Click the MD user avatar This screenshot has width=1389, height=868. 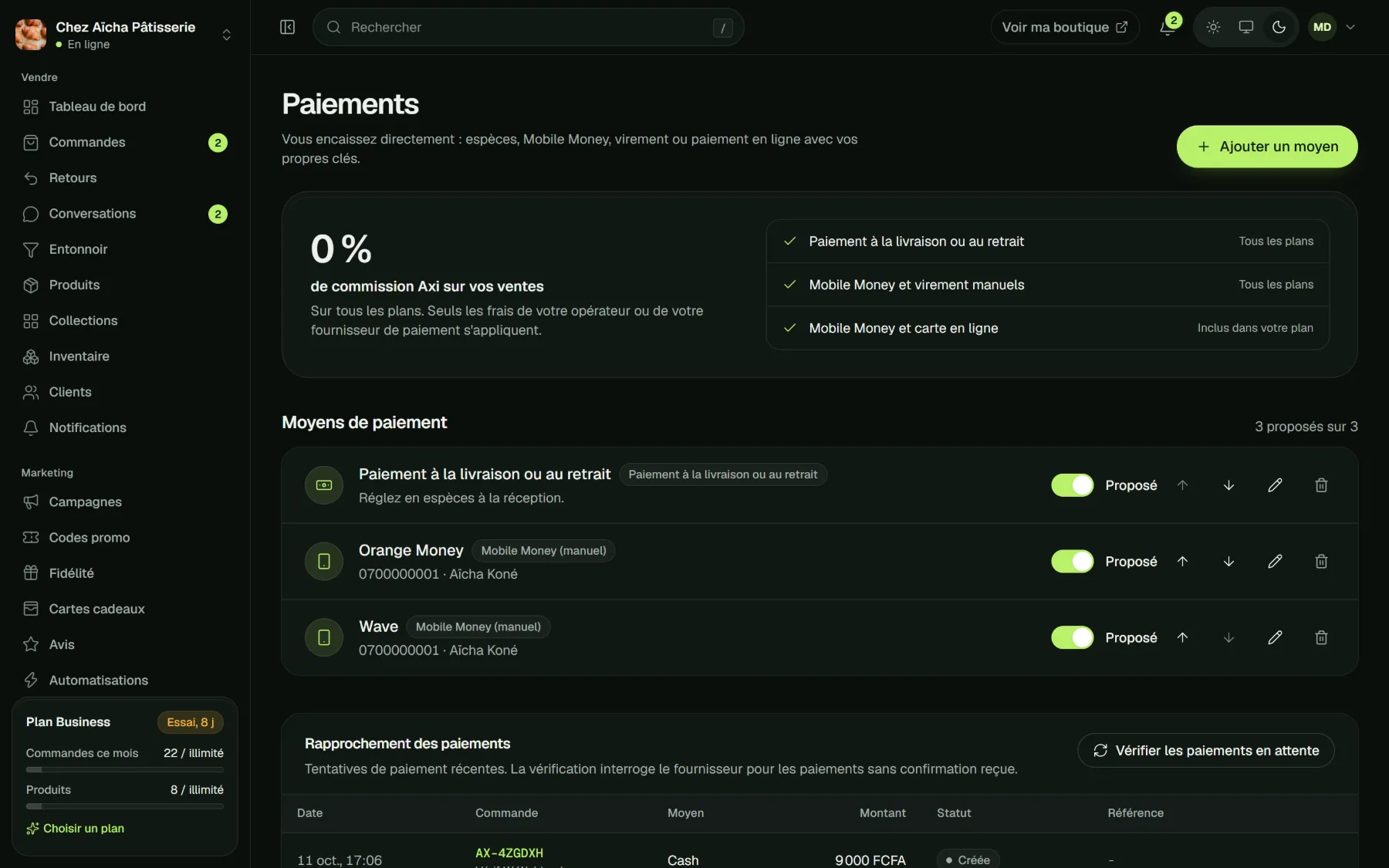[1322, 27]
